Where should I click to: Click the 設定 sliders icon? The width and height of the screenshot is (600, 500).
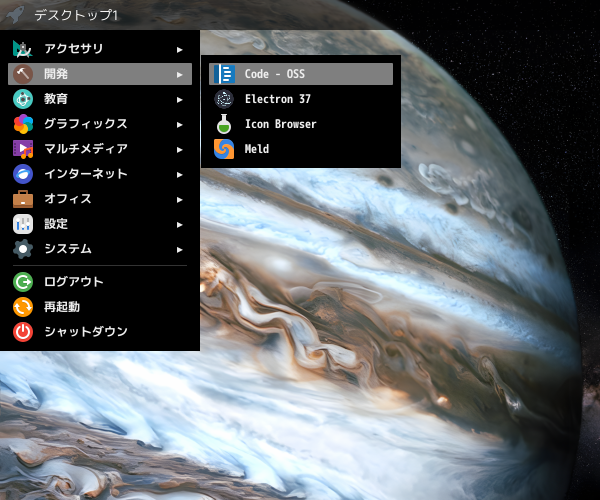[x=23, y=224]
